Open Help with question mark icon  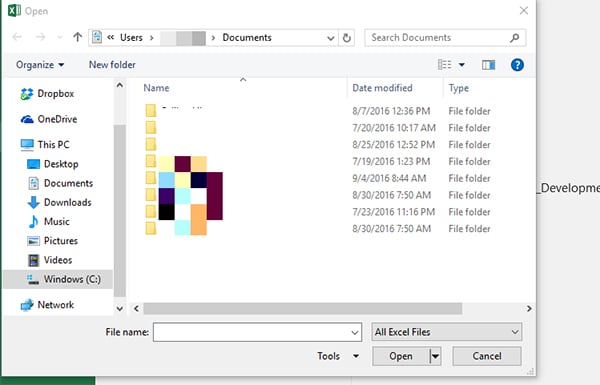pos(517,65)
